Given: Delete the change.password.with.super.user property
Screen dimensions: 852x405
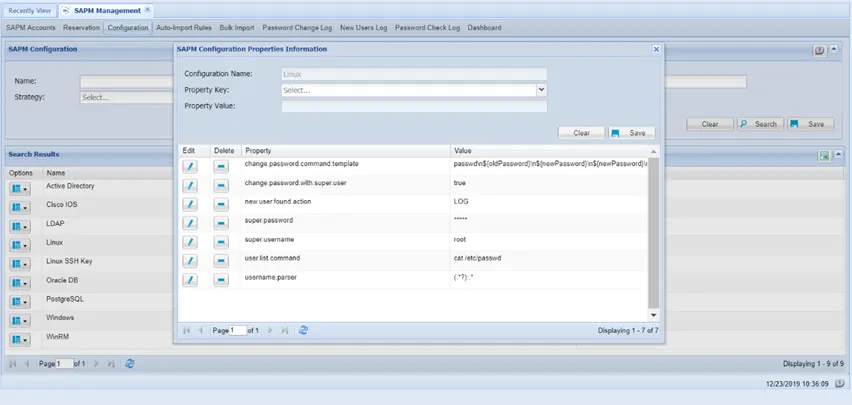Looking at the screenshot, I should (221, 186).
